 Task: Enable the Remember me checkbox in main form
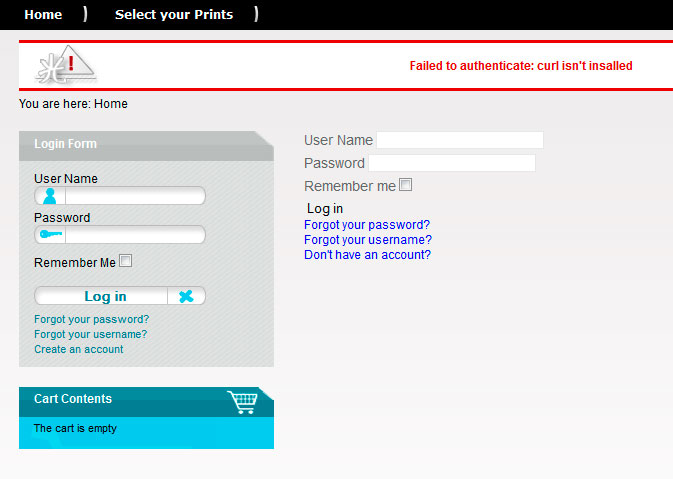point(406,185)
